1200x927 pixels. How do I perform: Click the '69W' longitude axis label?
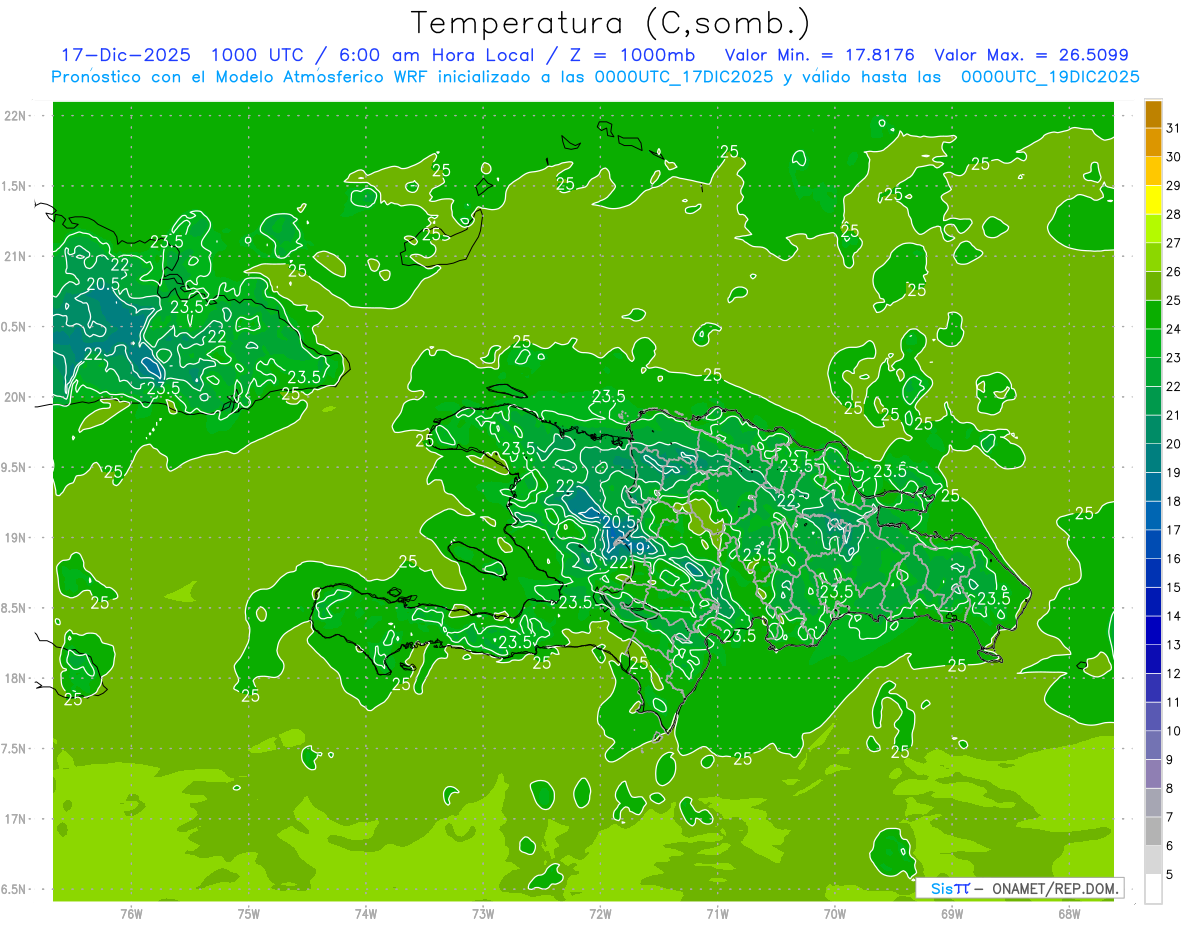[x=952, y=914]
